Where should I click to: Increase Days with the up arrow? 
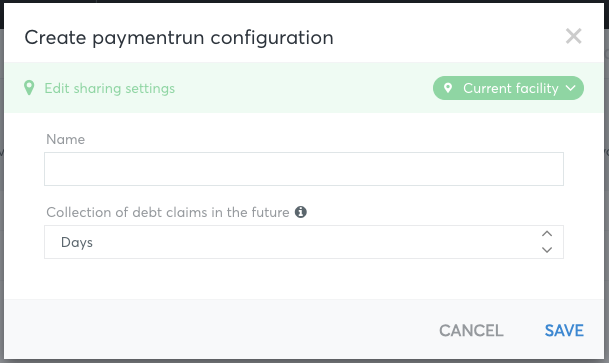547,234
